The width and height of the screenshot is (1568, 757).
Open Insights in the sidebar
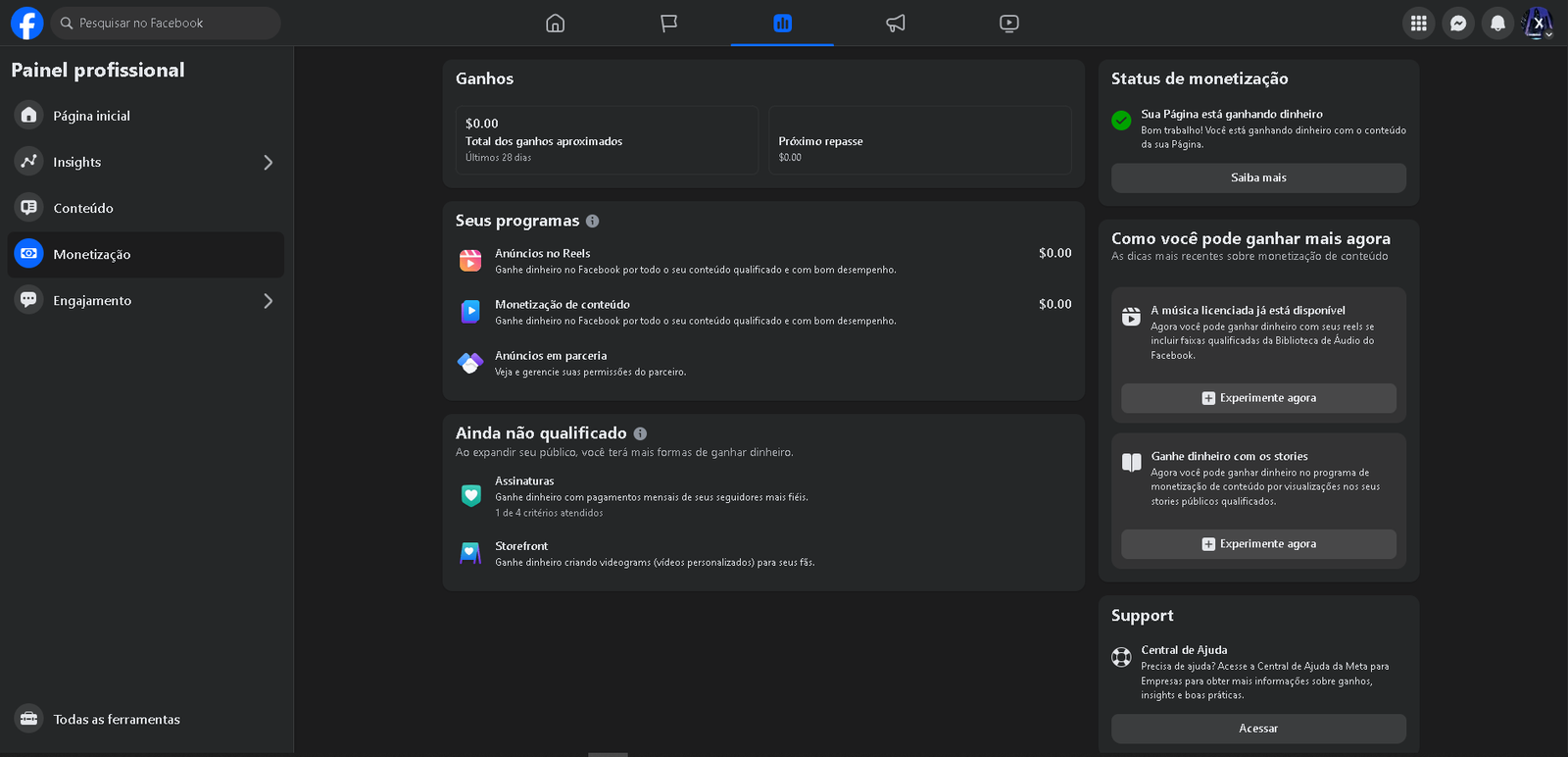(x=146, y=162)
